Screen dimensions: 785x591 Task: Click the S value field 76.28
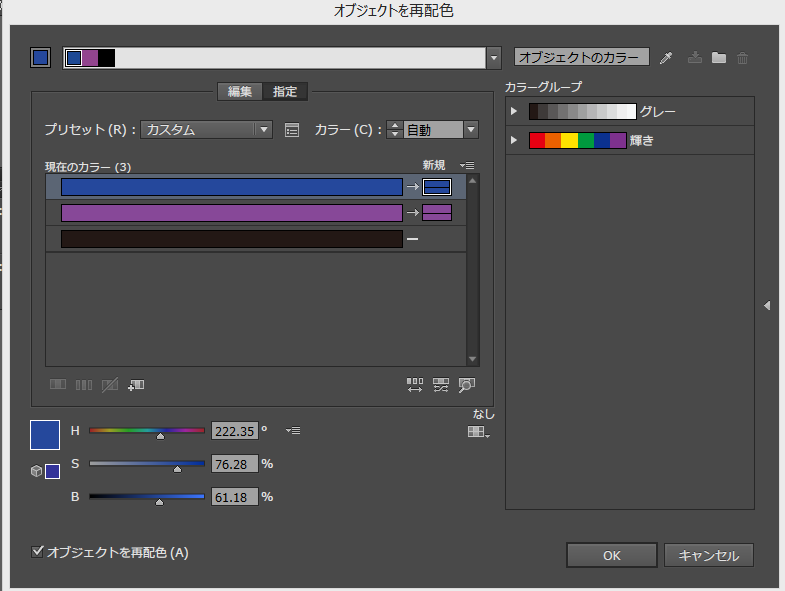tap(235, 464)
